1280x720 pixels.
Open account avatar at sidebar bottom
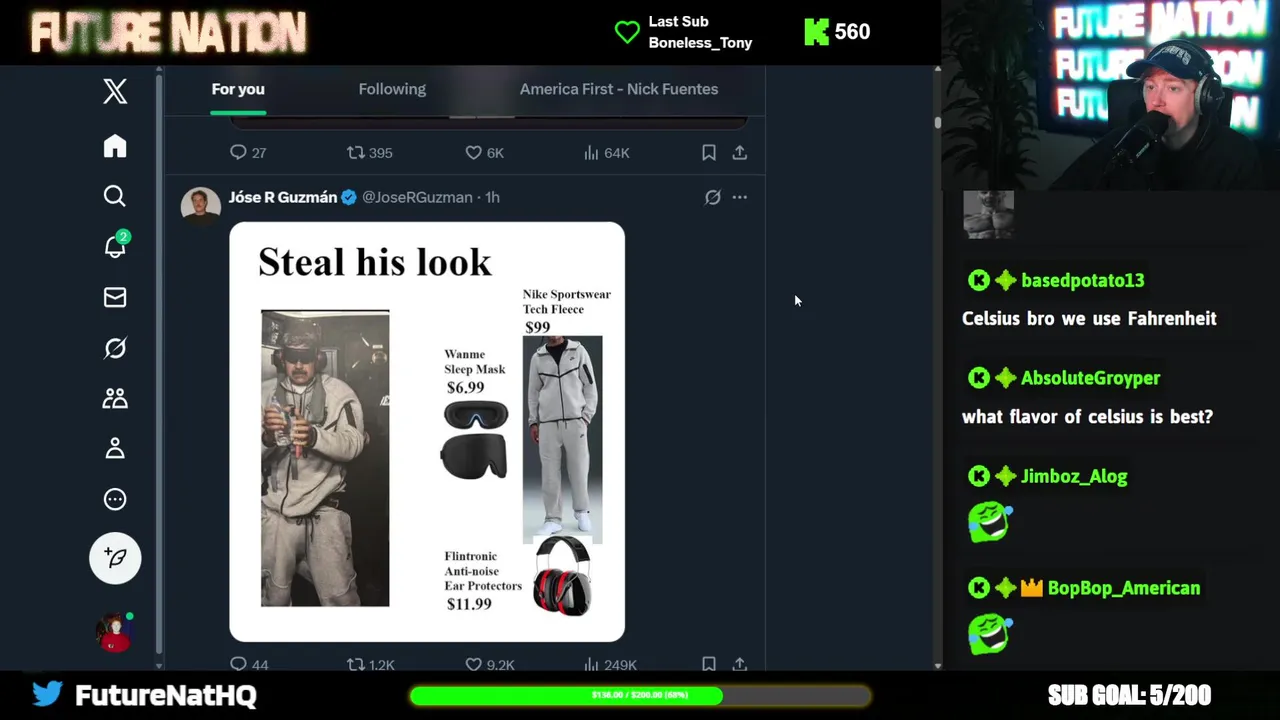click(x=115, y=632)
